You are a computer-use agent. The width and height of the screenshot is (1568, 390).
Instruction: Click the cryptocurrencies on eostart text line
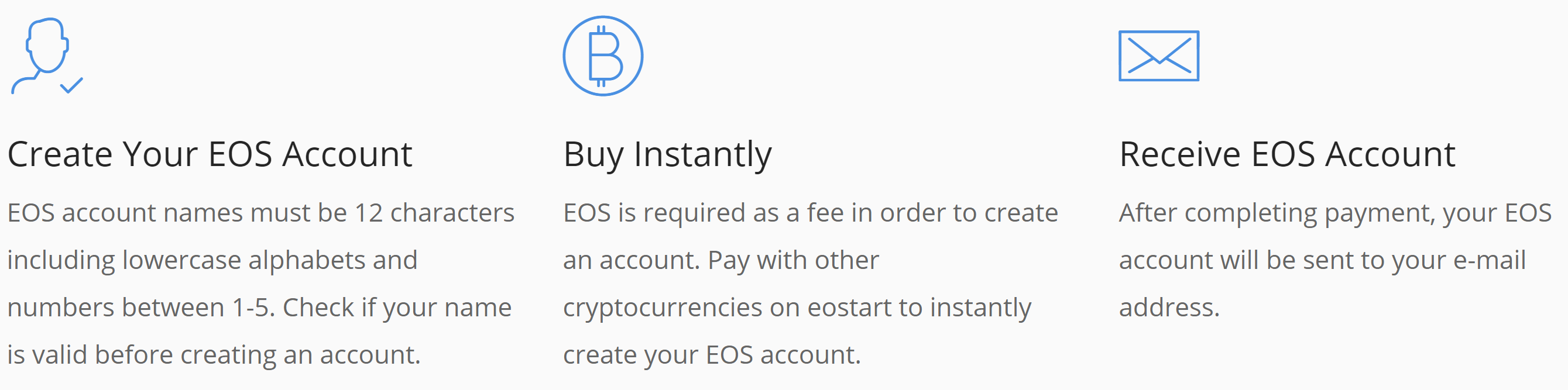click(797, 308)
